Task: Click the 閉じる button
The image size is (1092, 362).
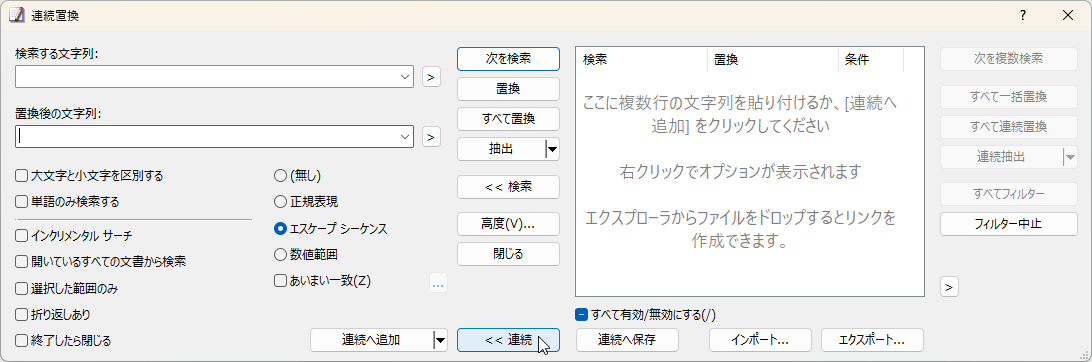Action: [508, 253]
